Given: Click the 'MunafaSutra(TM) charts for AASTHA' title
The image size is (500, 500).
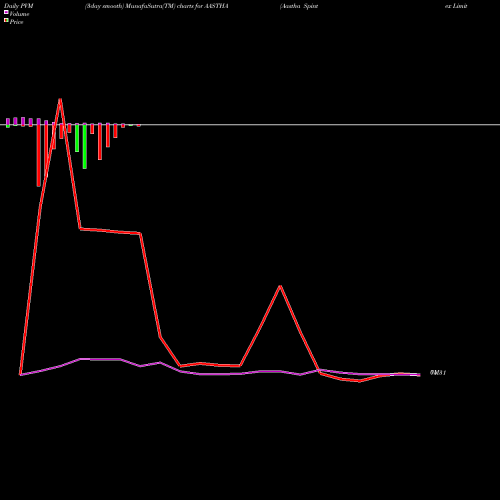Looking at the screenshot, I should (x=177, y=6).
